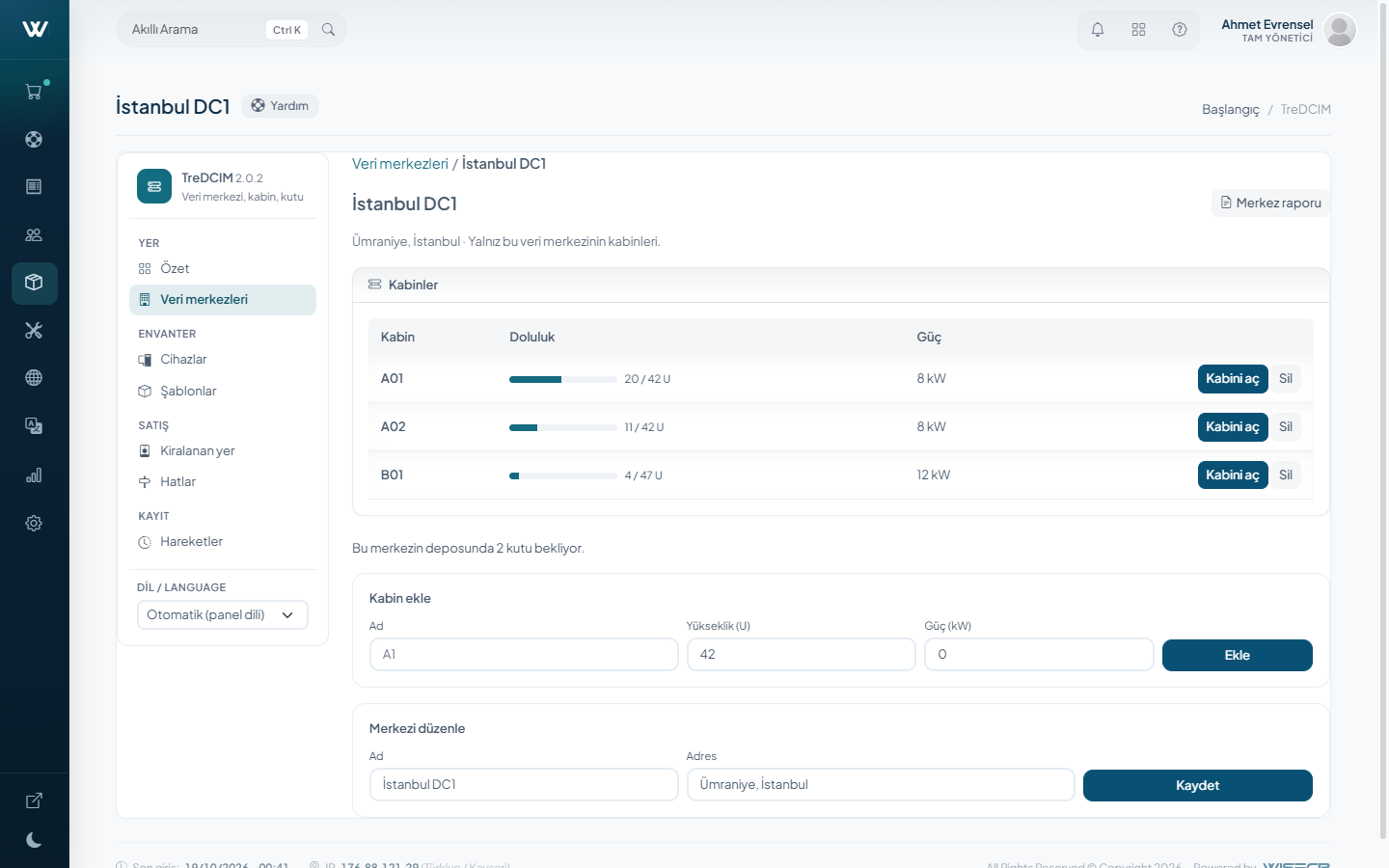Open Ahmet Evrensel profile avatar
1389x868 pixels.
pyautogui.click(x=1340, y=30)
